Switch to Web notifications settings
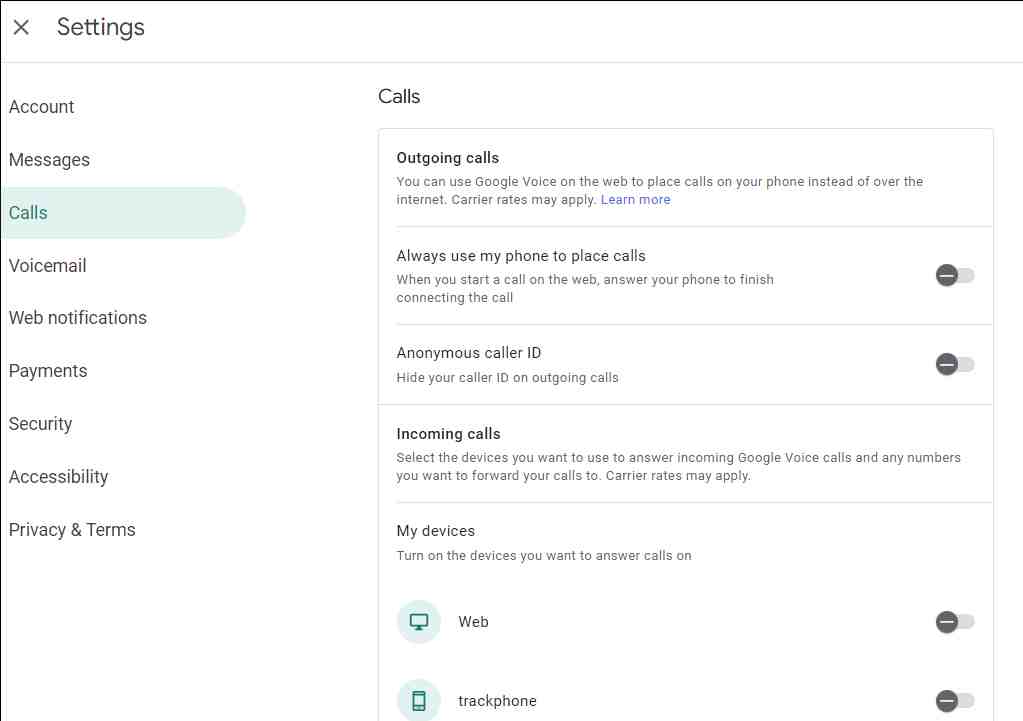 78,318
